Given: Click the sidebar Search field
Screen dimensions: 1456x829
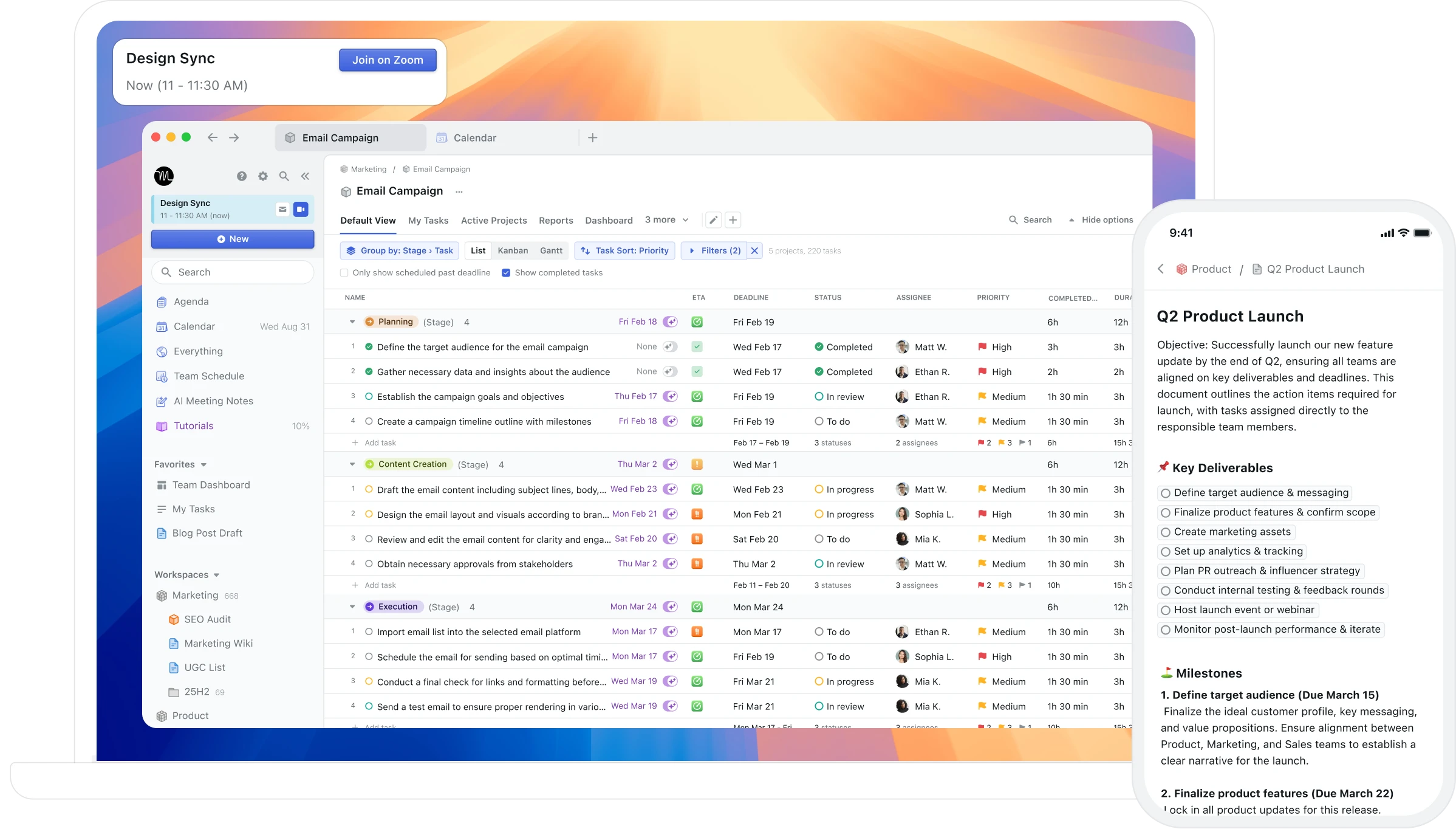Looking at the screenshot, I should pos(233,272).
